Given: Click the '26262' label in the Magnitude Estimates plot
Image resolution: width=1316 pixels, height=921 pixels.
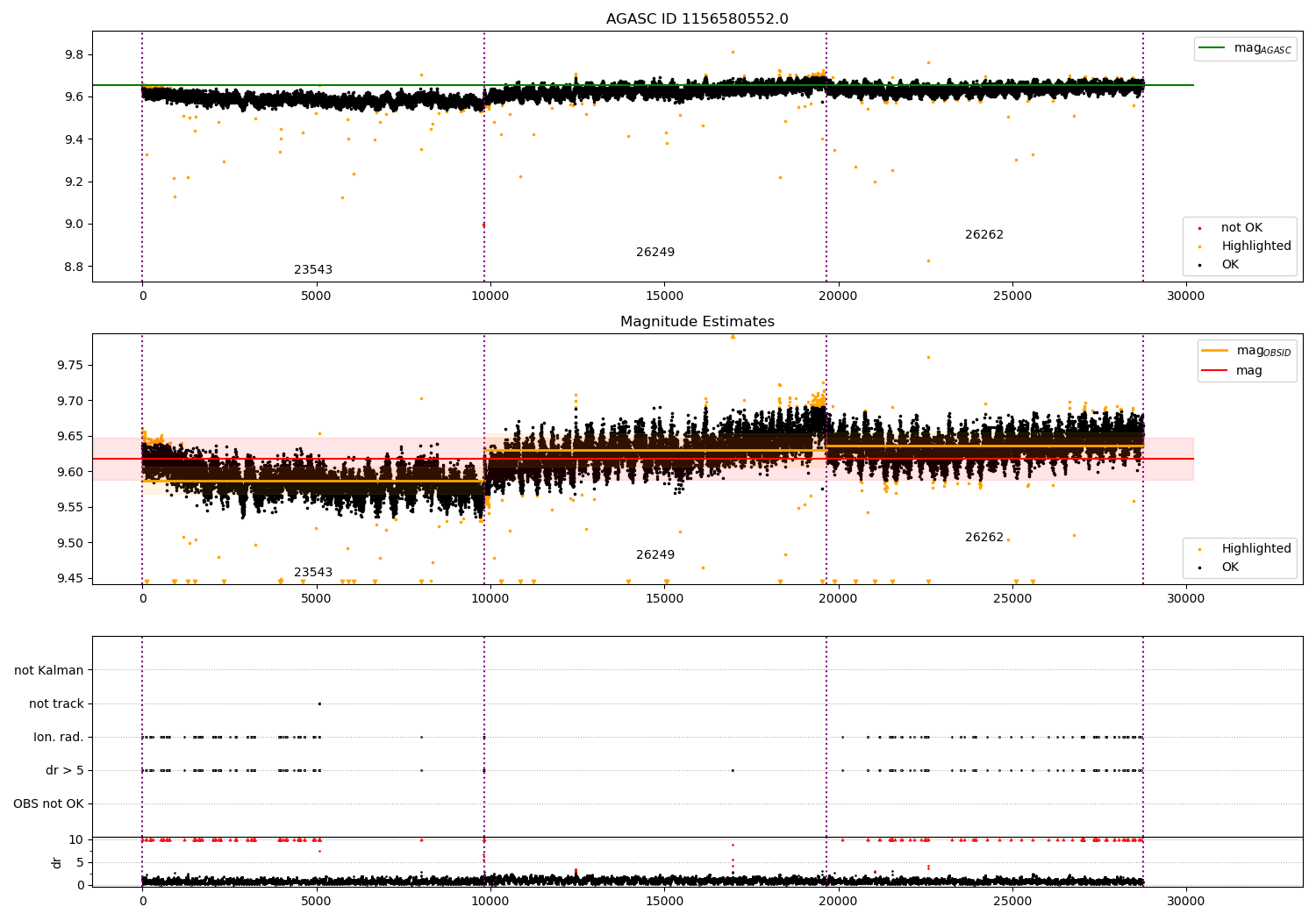Looking at the screenshot, I should point(984,538).
